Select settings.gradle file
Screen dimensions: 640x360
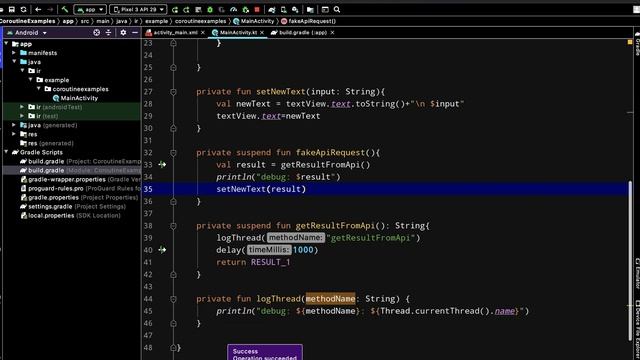coord(73,207)
